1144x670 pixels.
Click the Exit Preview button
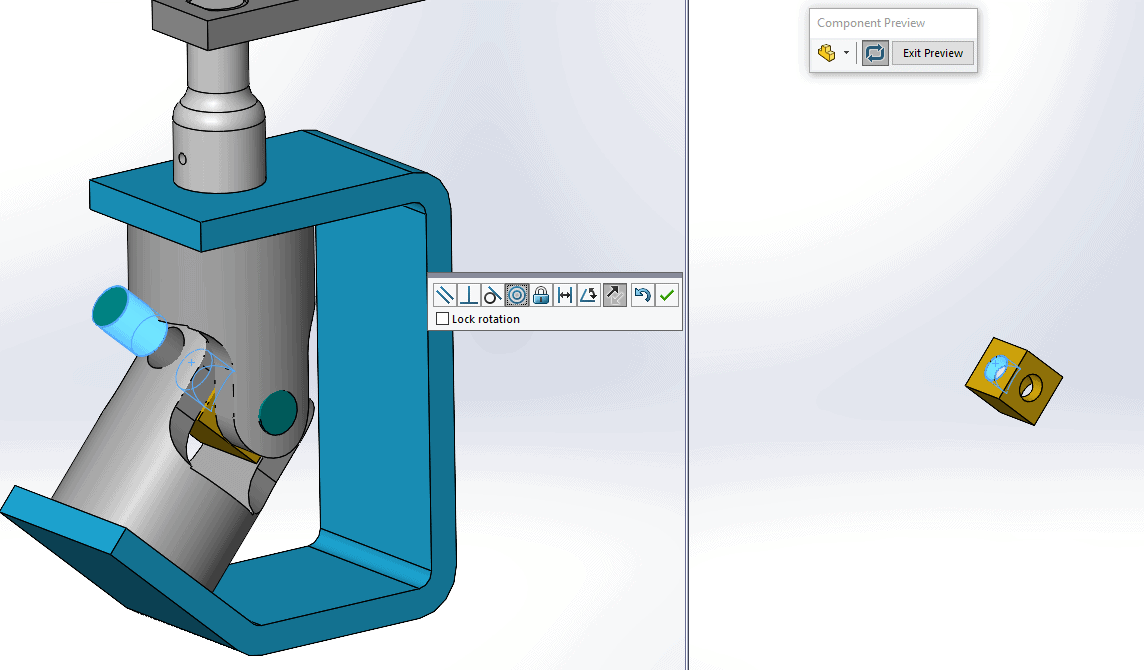tap(932, 53)
